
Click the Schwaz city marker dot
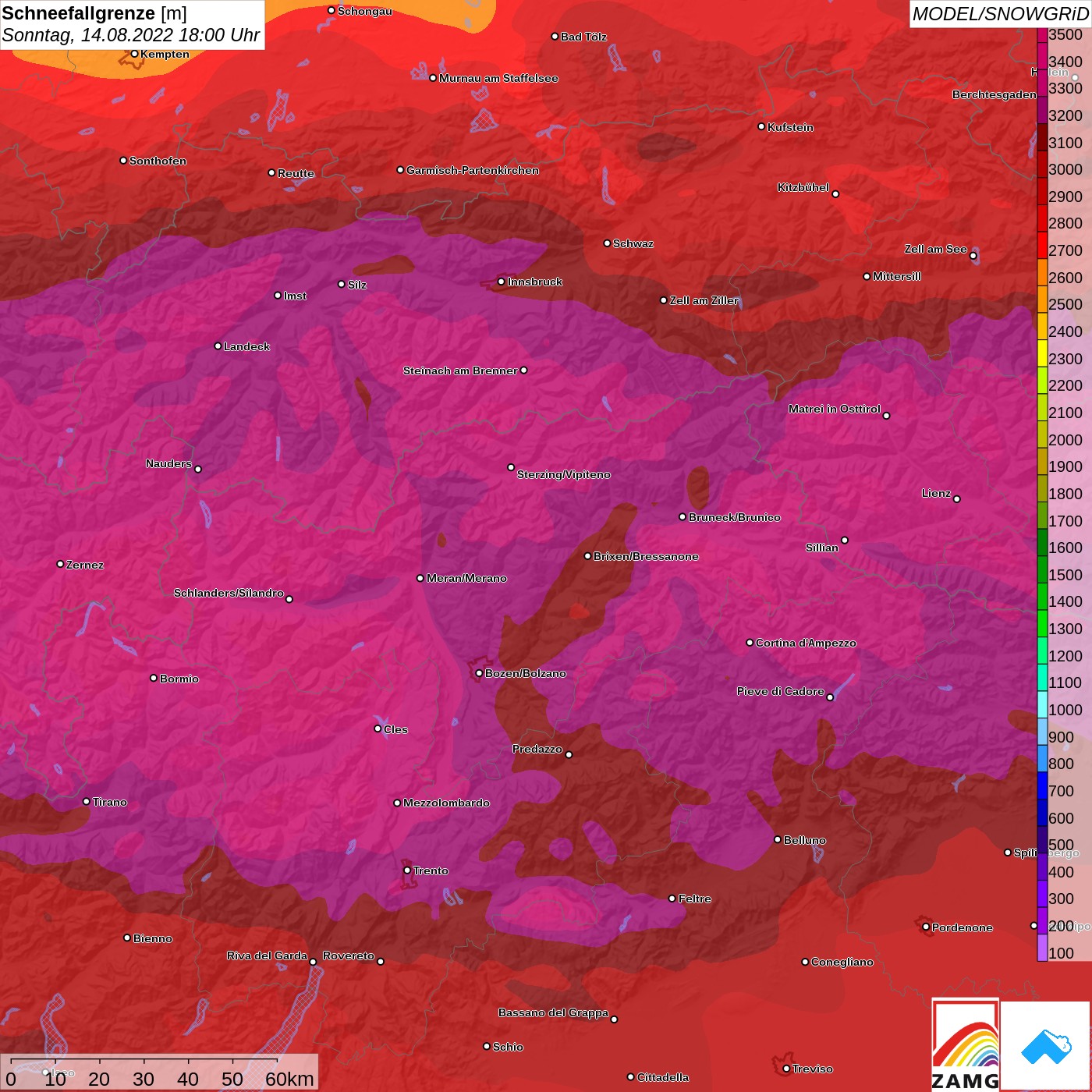click(x=607, y=243)
